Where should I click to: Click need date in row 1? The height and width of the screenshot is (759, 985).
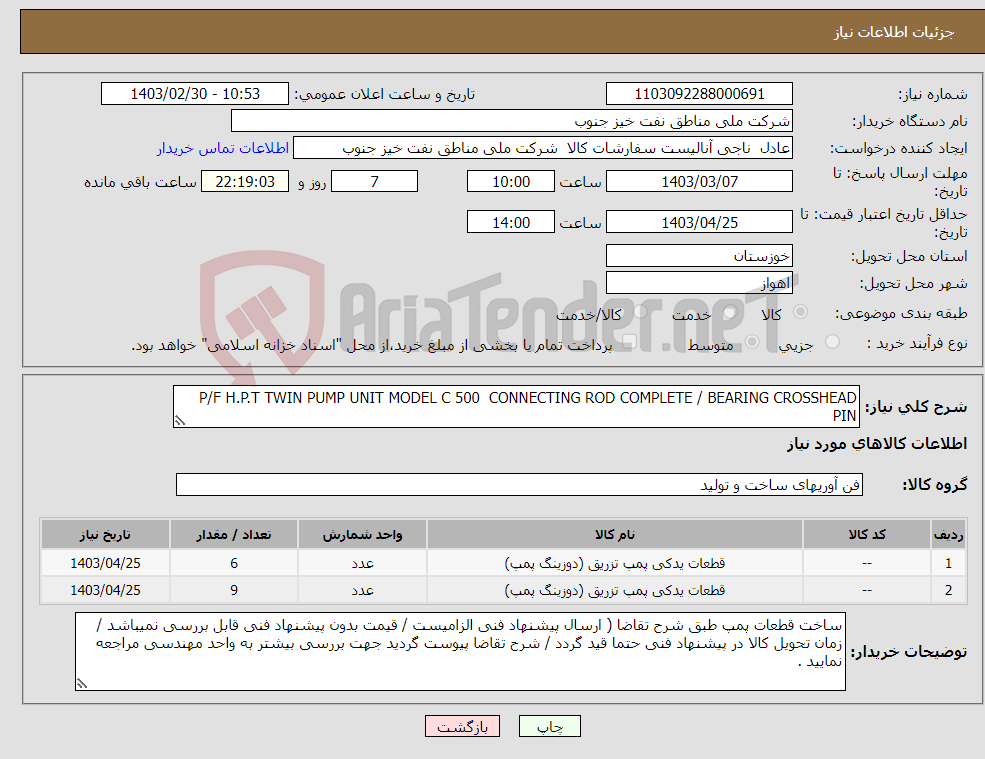105,563
